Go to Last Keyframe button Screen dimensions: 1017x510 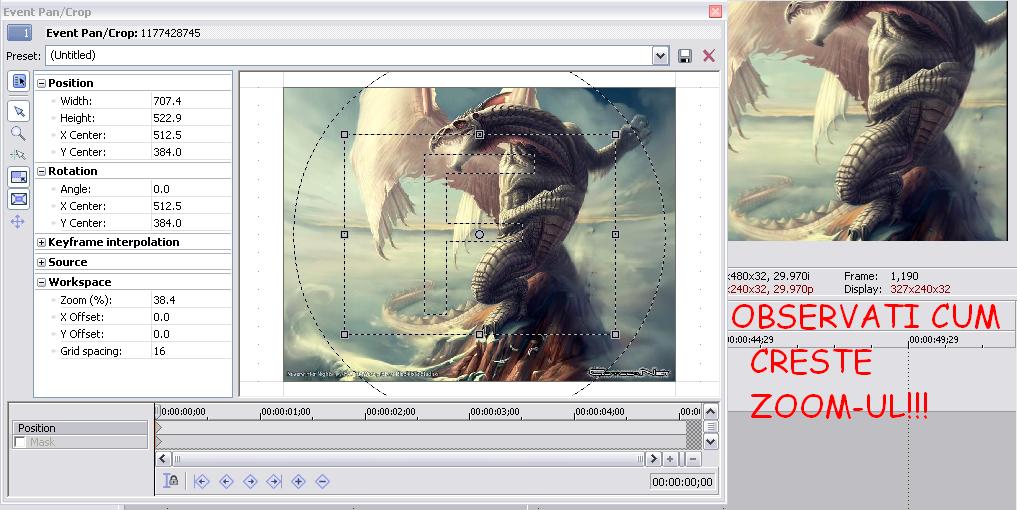274,481
